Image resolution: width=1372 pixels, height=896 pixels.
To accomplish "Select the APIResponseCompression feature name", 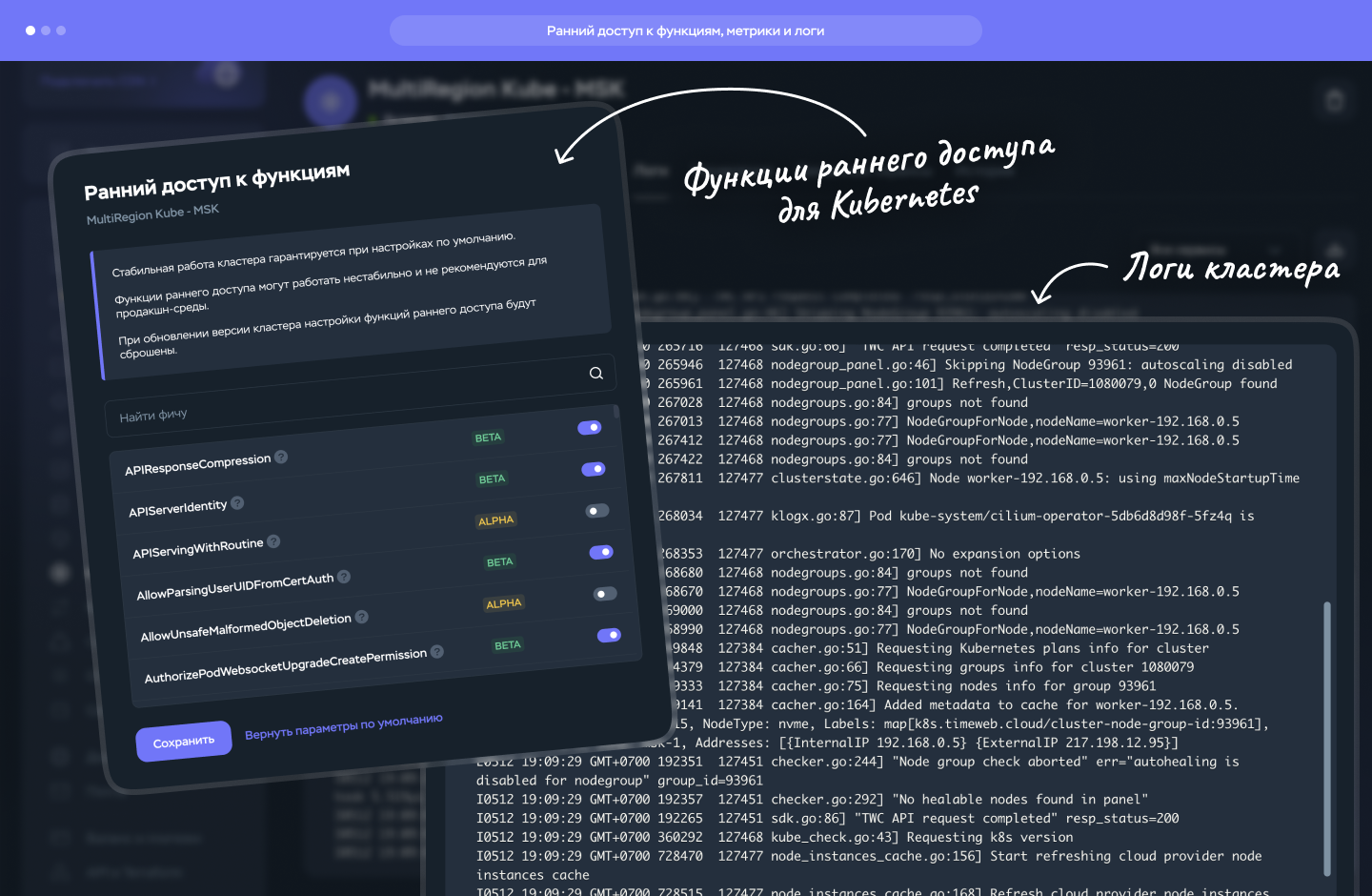I will click(198, 464).
